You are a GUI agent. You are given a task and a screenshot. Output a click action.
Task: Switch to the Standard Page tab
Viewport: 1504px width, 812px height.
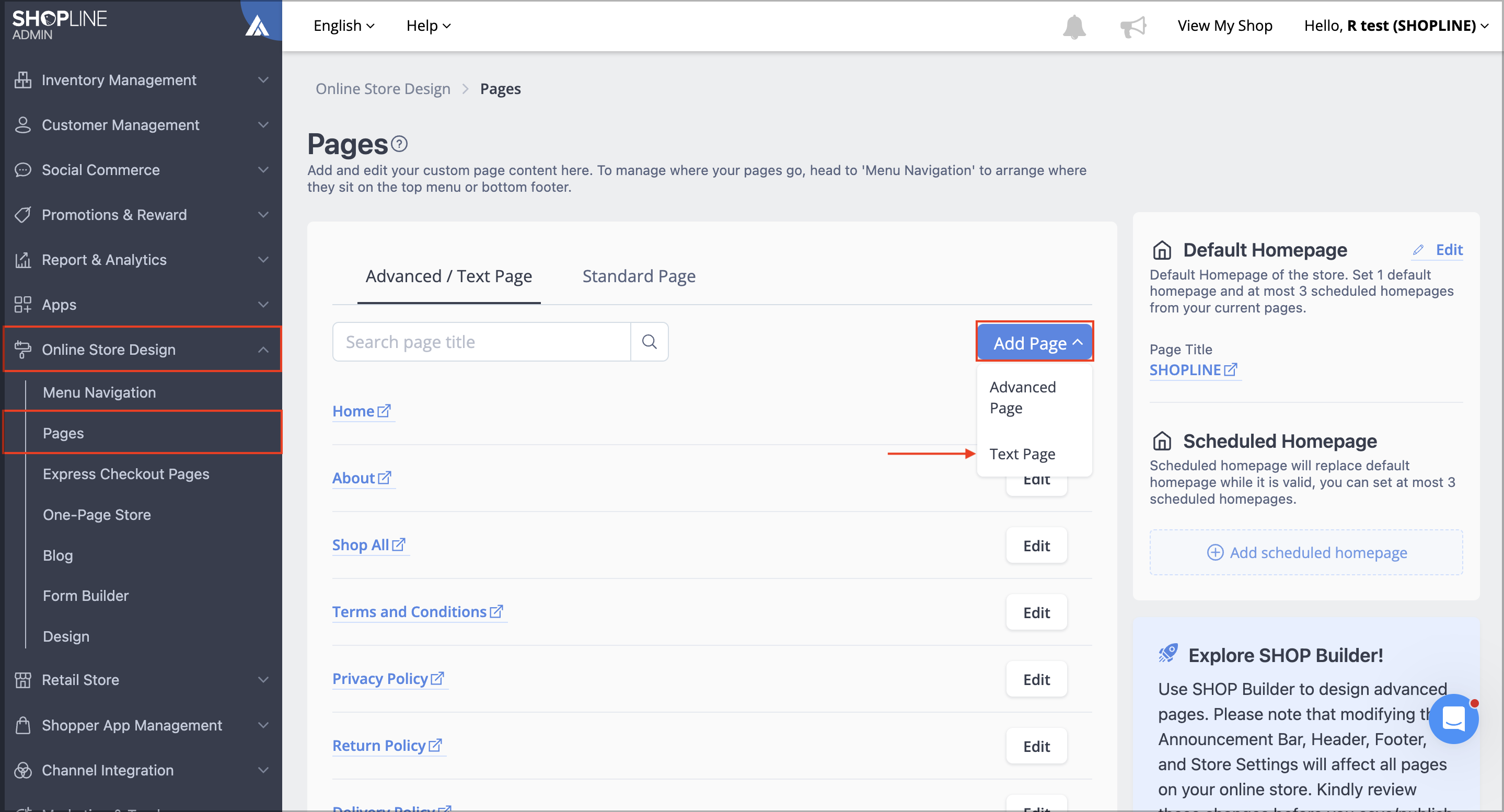point(639,276)
